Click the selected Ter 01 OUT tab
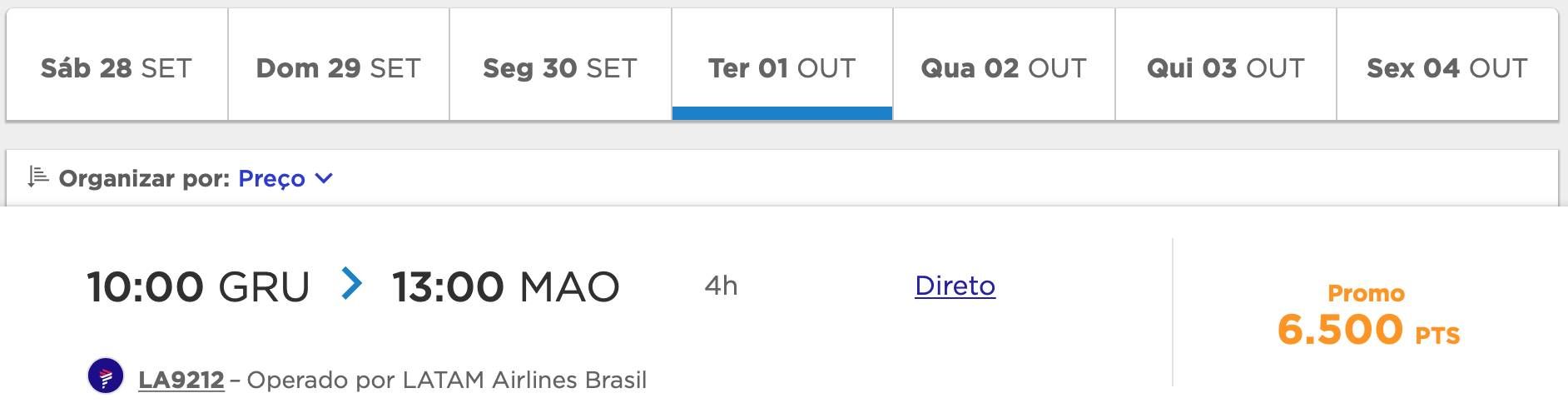The width and height of the screenshot is (1568, 418). click(782, 67)
